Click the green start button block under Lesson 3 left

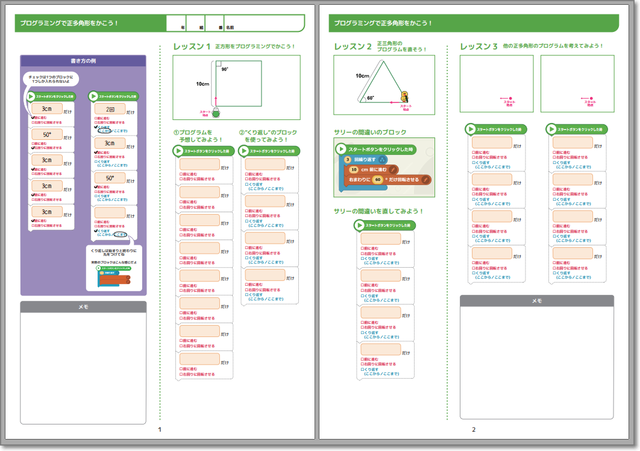[491, 128]
